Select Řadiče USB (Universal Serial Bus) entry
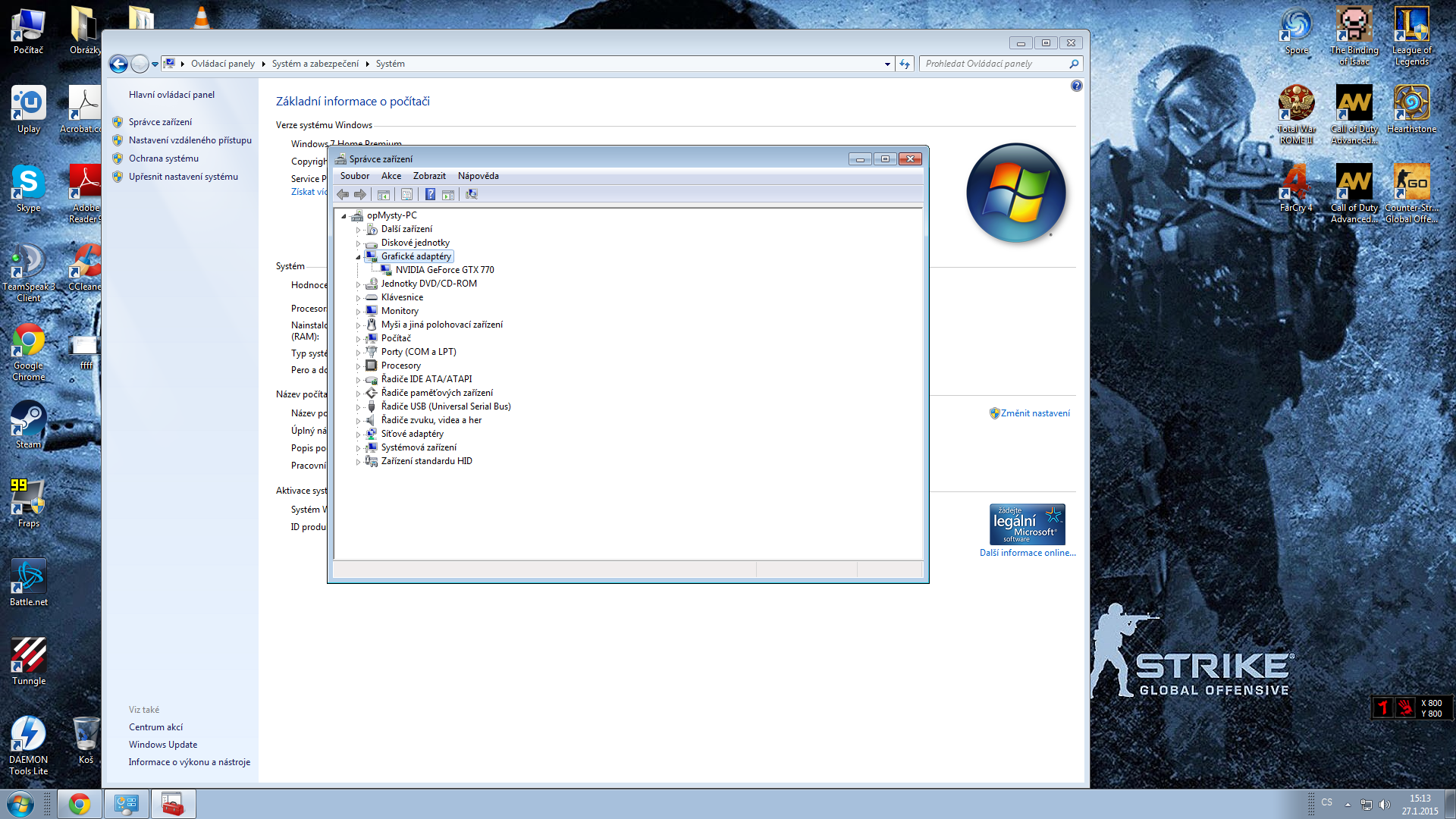1456x819 pixels. click(446, 406)
